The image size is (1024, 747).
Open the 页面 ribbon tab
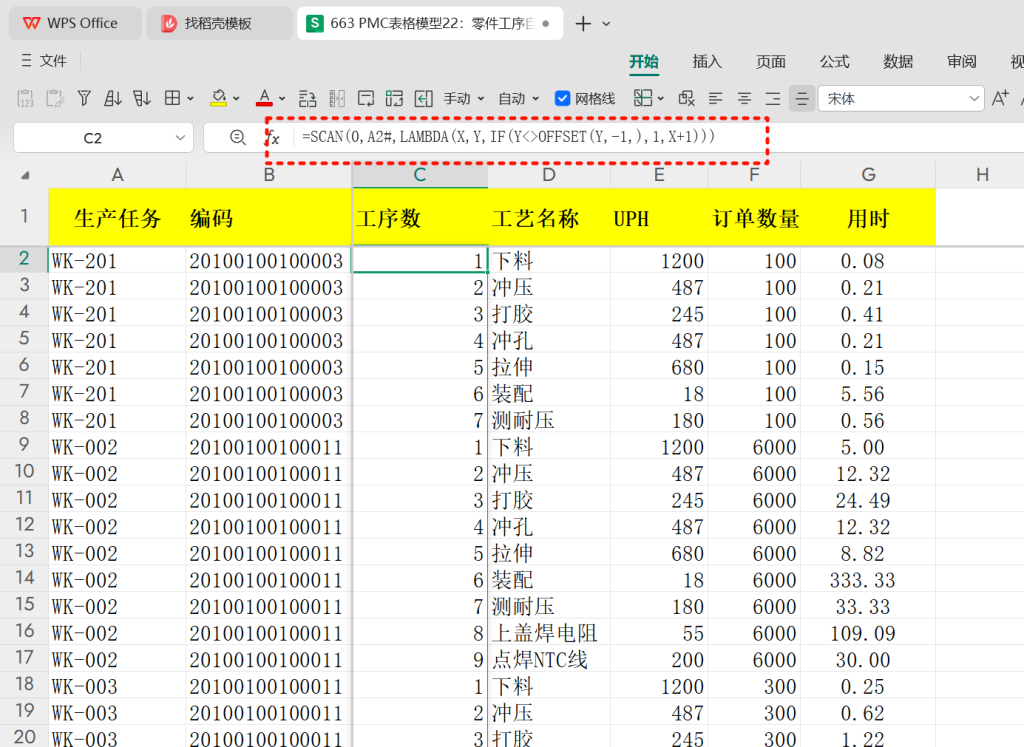pos(771,61)
